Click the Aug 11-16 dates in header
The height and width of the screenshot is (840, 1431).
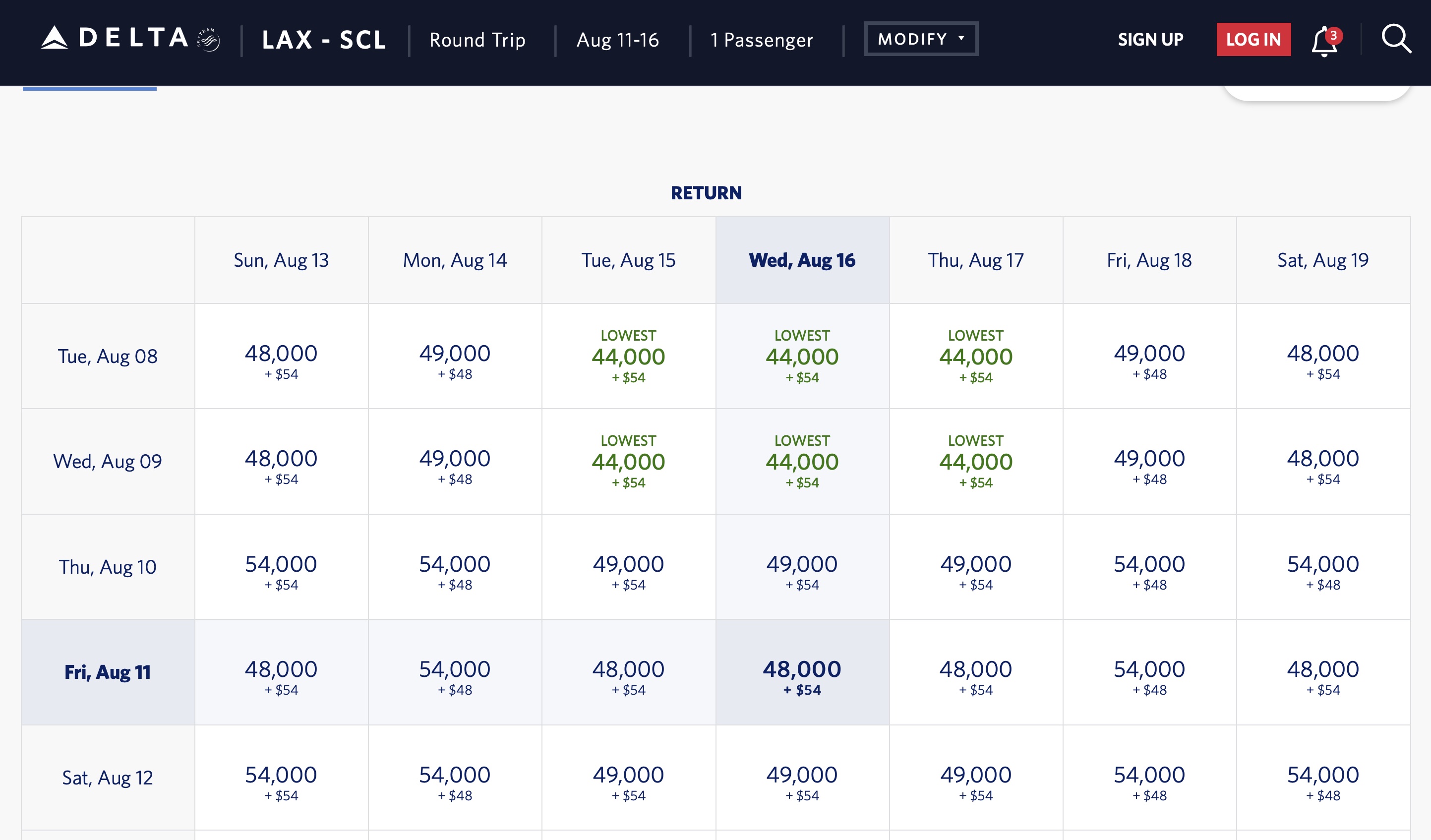pos(618,40)
